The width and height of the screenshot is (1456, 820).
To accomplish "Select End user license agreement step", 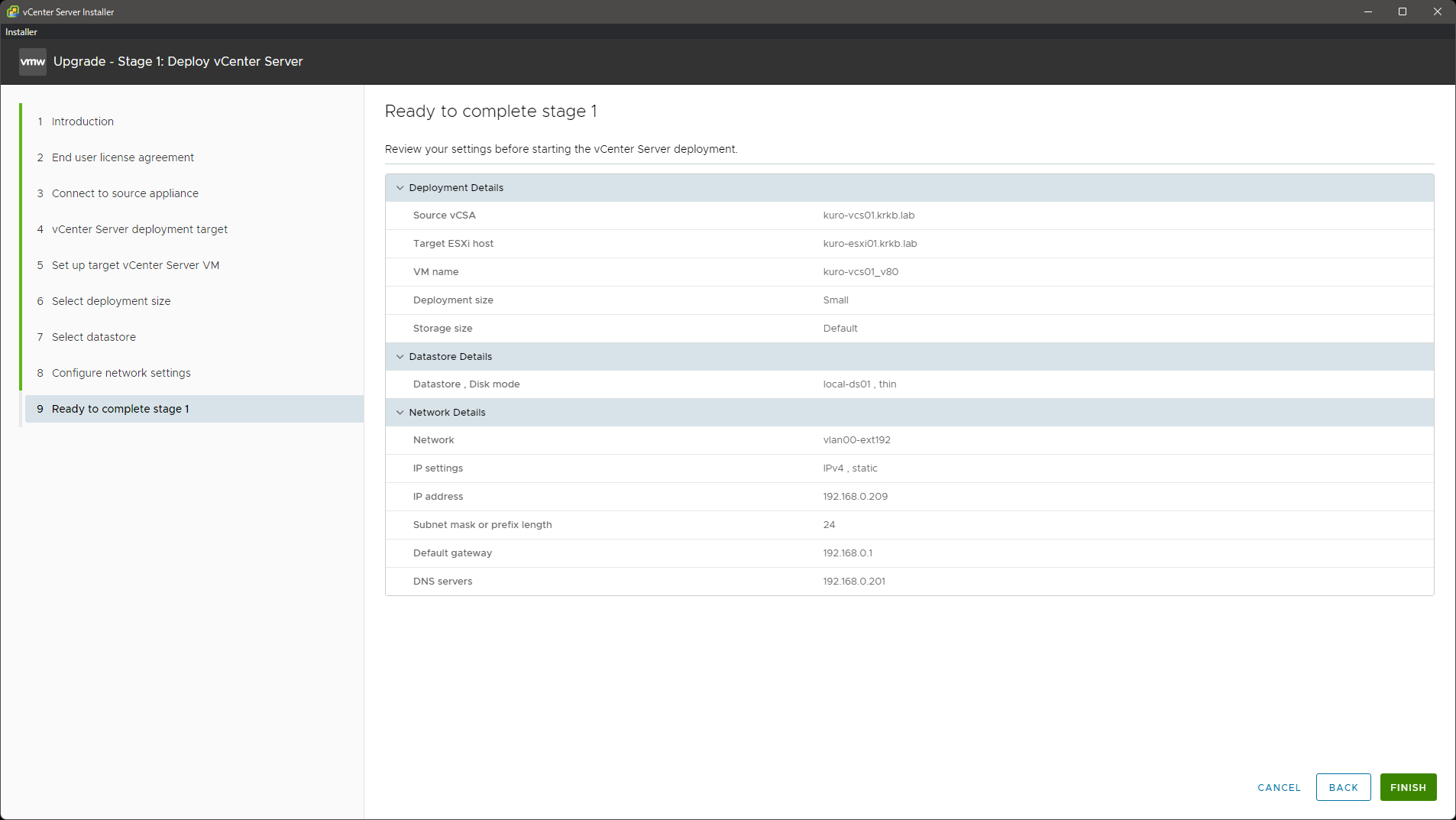I will pyautogui.click(x=123, y=157).
